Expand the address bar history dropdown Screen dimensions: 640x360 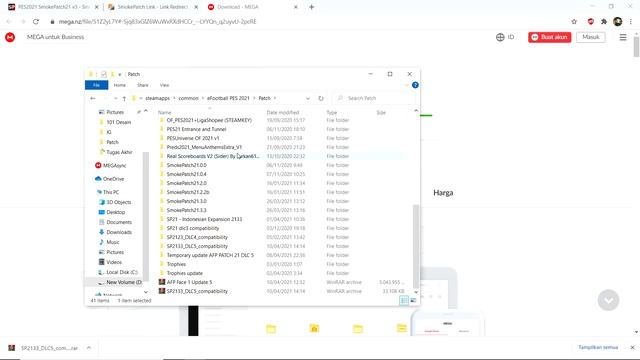[308, 98]
